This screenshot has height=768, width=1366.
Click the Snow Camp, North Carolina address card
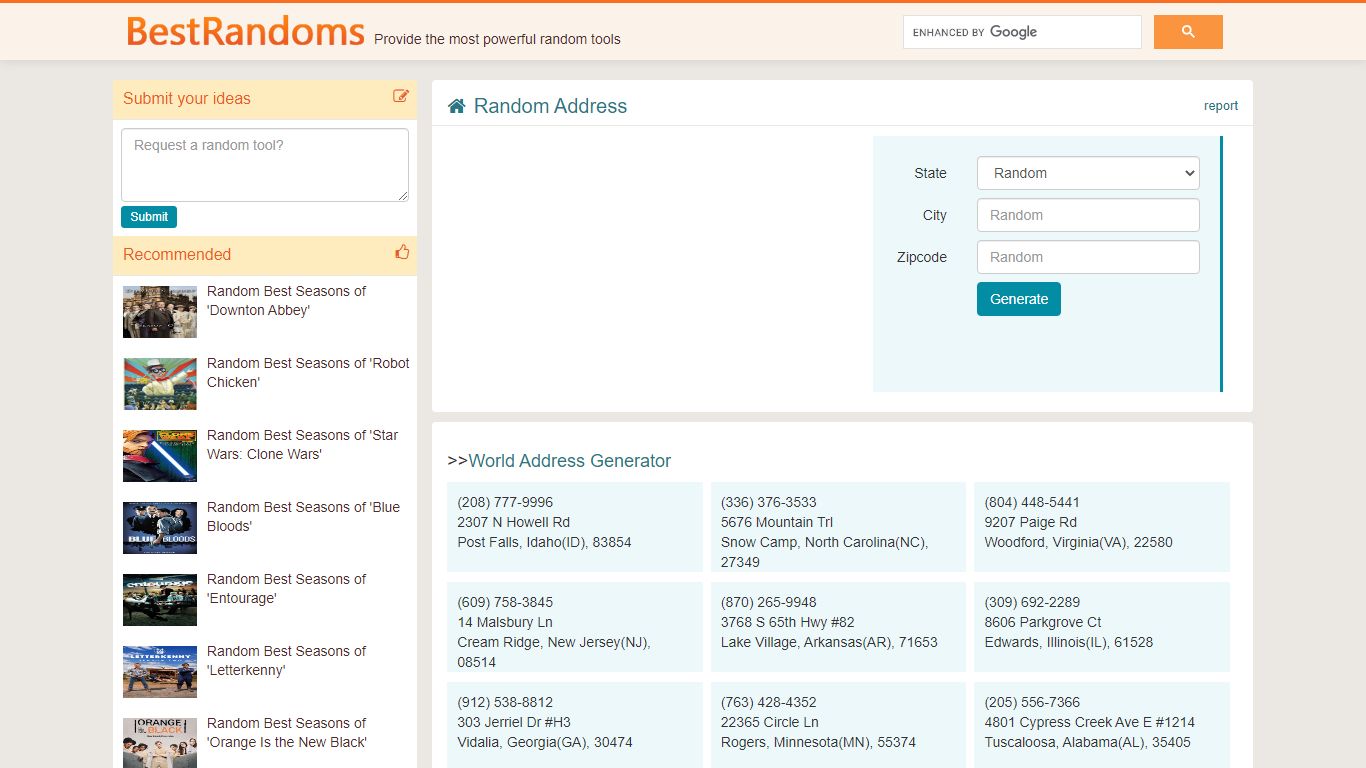coord(838,527)
